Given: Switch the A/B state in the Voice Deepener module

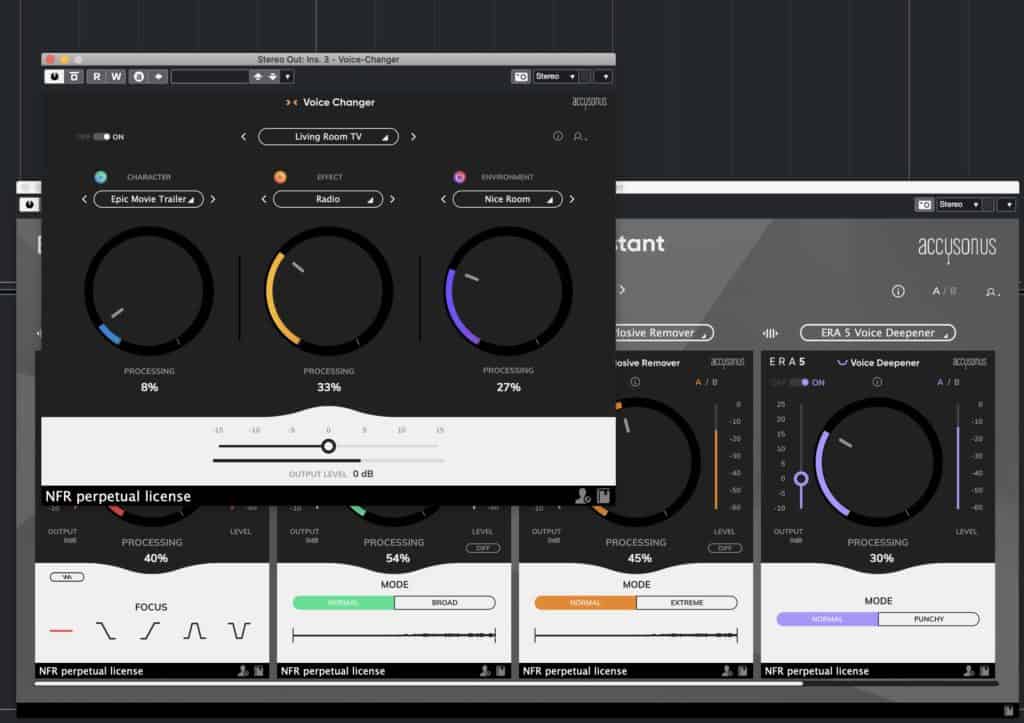Looking at the screenshot, I should 948,382.
